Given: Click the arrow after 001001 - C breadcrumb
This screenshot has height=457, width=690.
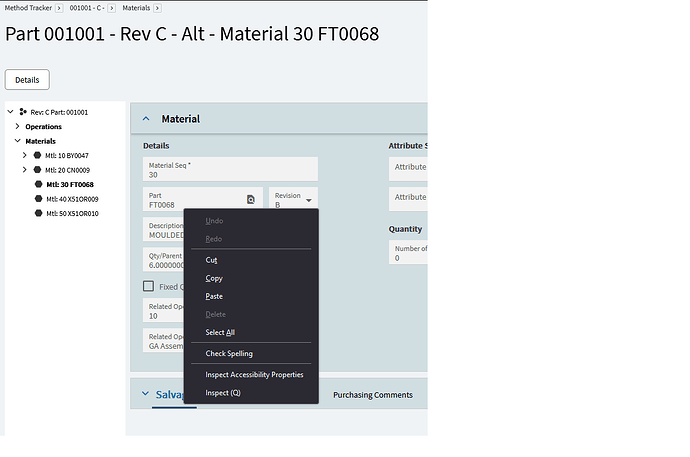Looking at the screenshot, I should pos(112,8).
